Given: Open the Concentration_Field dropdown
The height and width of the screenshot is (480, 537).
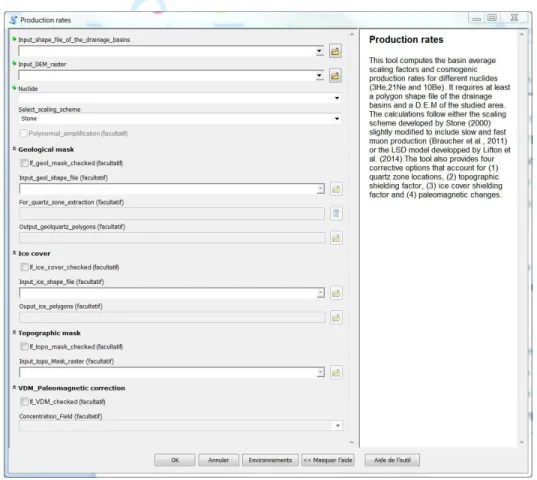Looking at the screenshot, I should point(338,426).
